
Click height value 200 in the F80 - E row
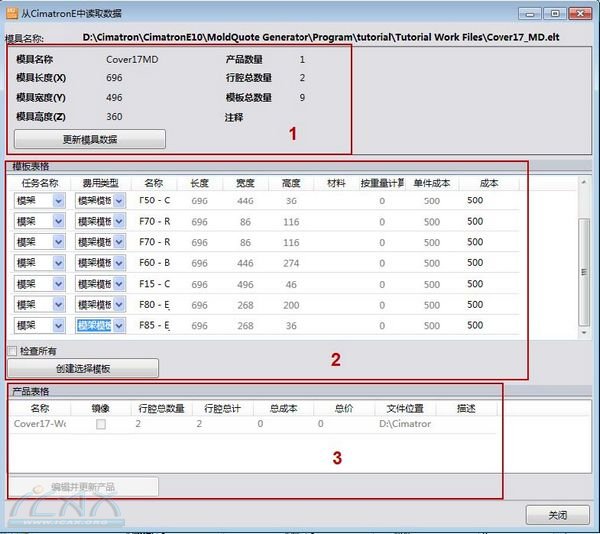point(291,305)
